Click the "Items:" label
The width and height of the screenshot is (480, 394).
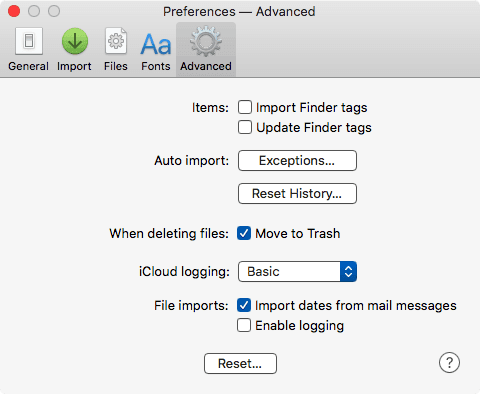pyautogui.click(x=210, y=107)
